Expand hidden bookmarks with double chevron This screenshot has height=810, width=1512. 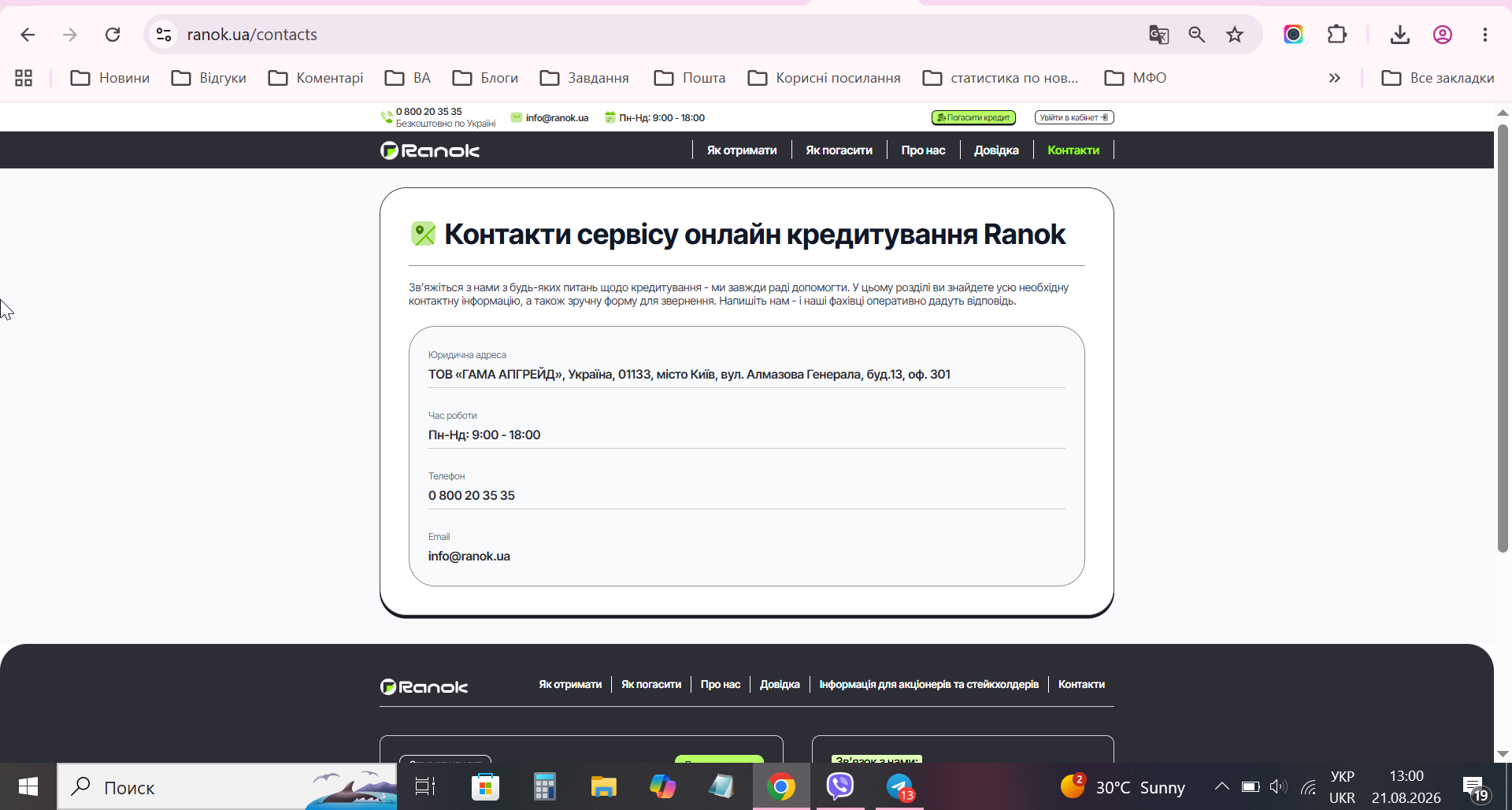pos(1334,78)
